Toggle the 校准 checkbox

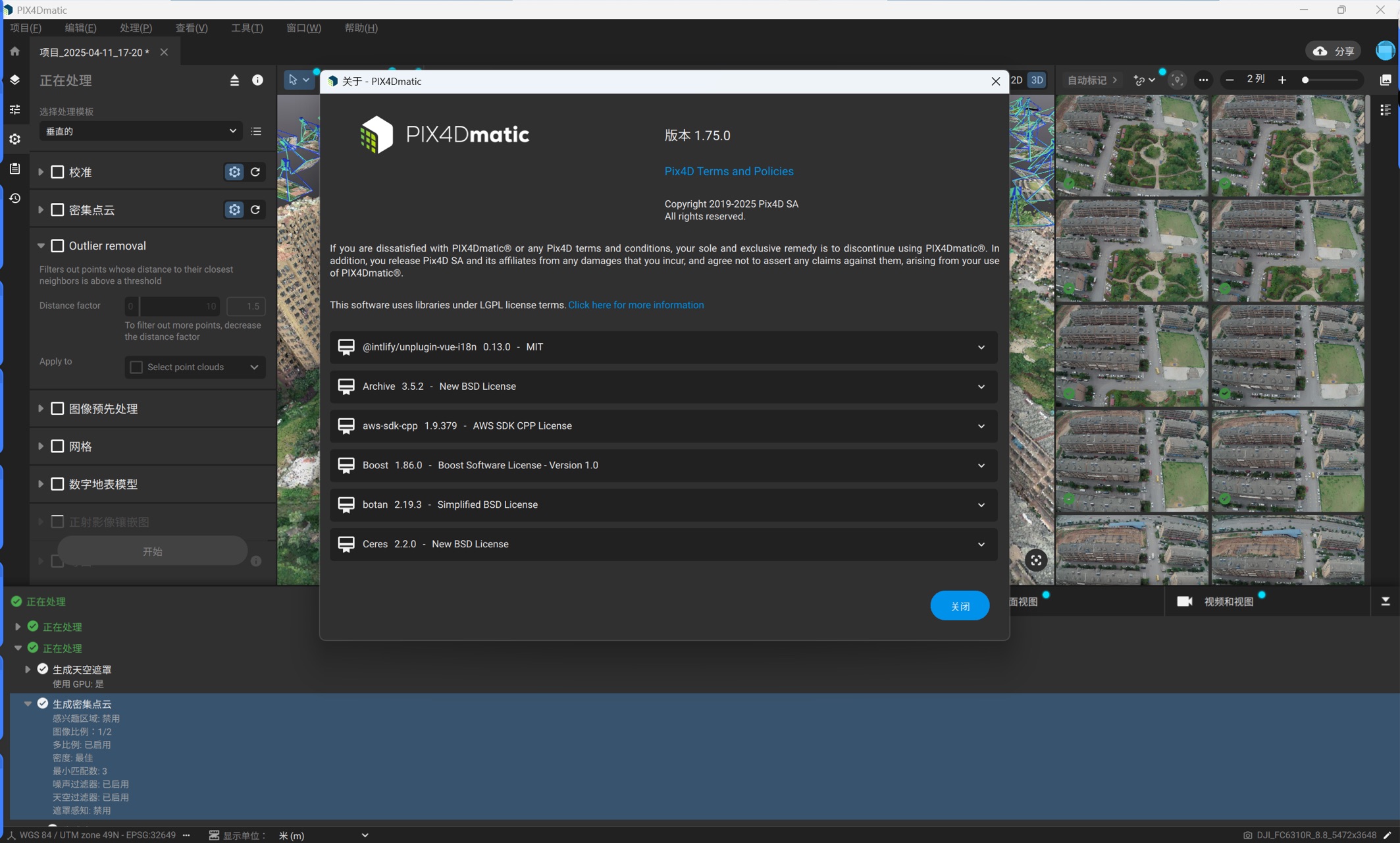point(57,172)
